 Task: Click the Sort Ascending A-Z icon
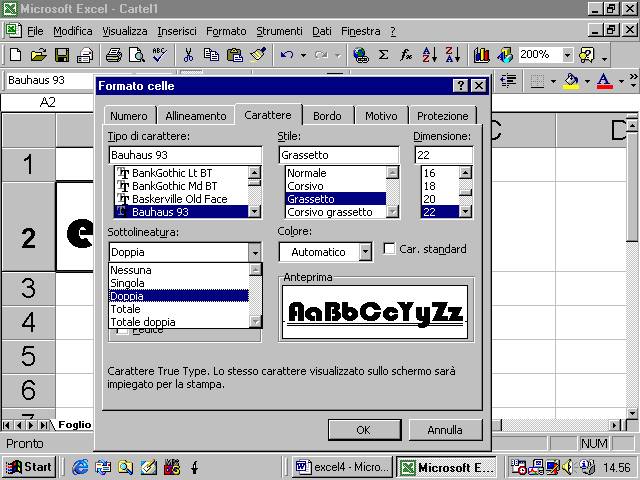pyautogui.click(x=430, y=55)
